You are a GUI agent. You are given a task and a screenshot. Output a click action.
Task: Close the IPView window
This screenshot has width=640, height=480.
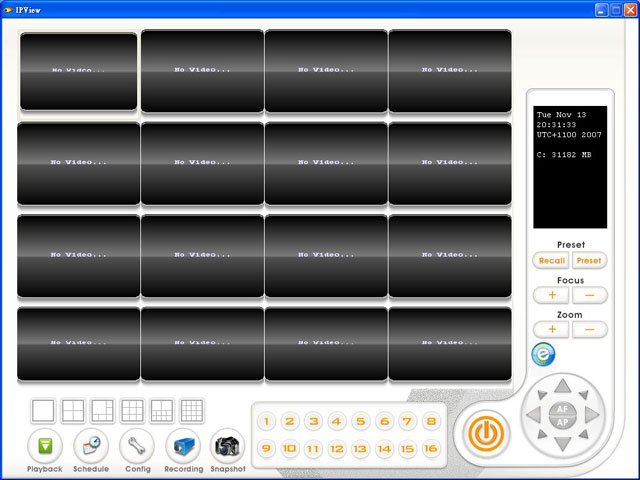[x=631, y=10]
